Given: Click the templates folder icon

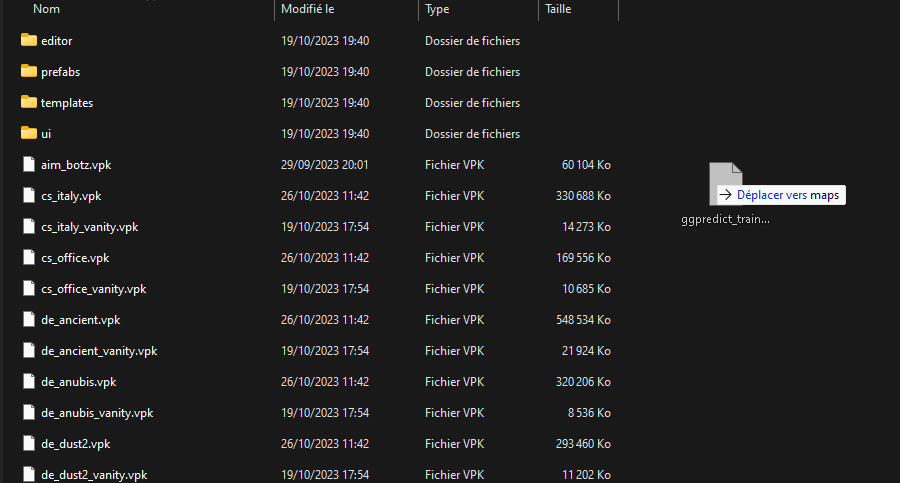Looking at the screenshot, I should (29, 102).
